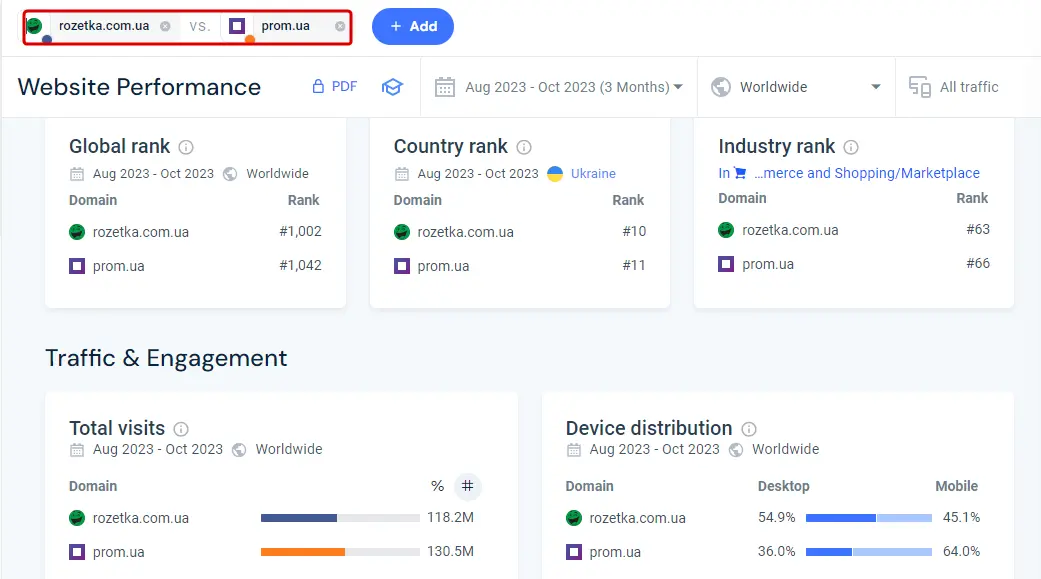Viewport: 1041px width, 579px height.
Task: Click the blue Add button
Action: pyautogui.click(x=413, y=27)
